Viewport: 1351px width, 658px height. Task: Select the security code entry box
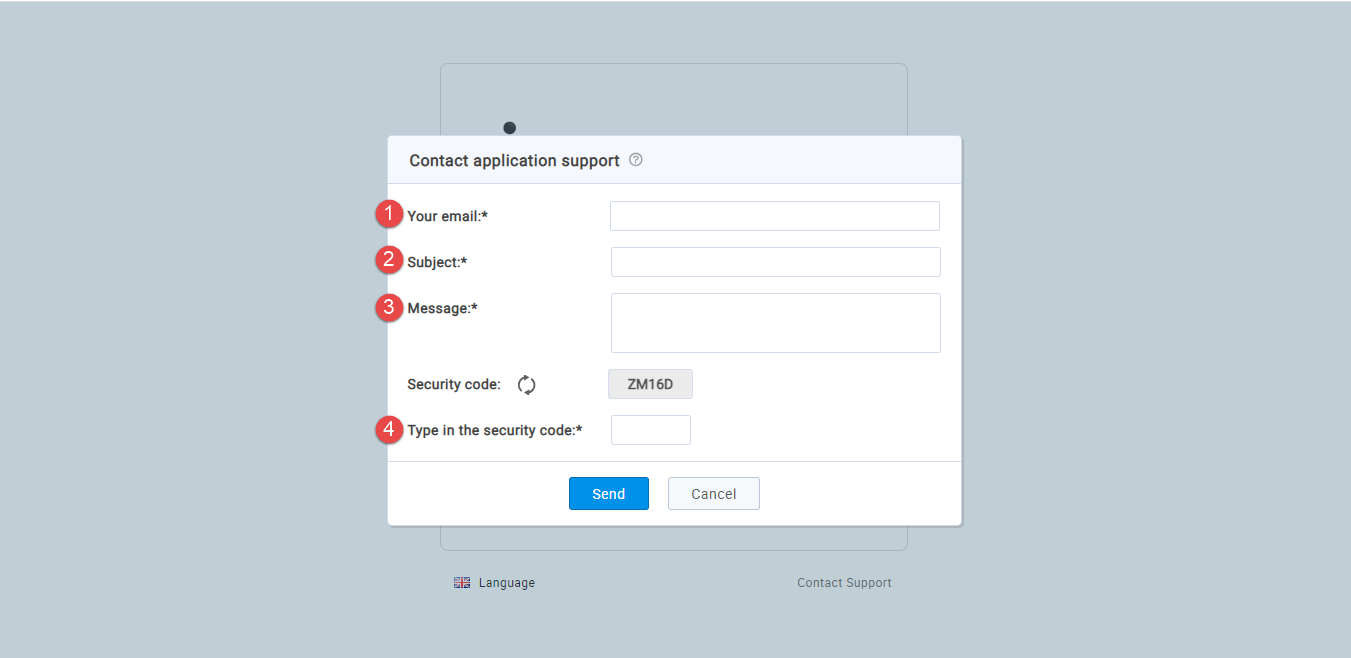[x=650, y=430]
